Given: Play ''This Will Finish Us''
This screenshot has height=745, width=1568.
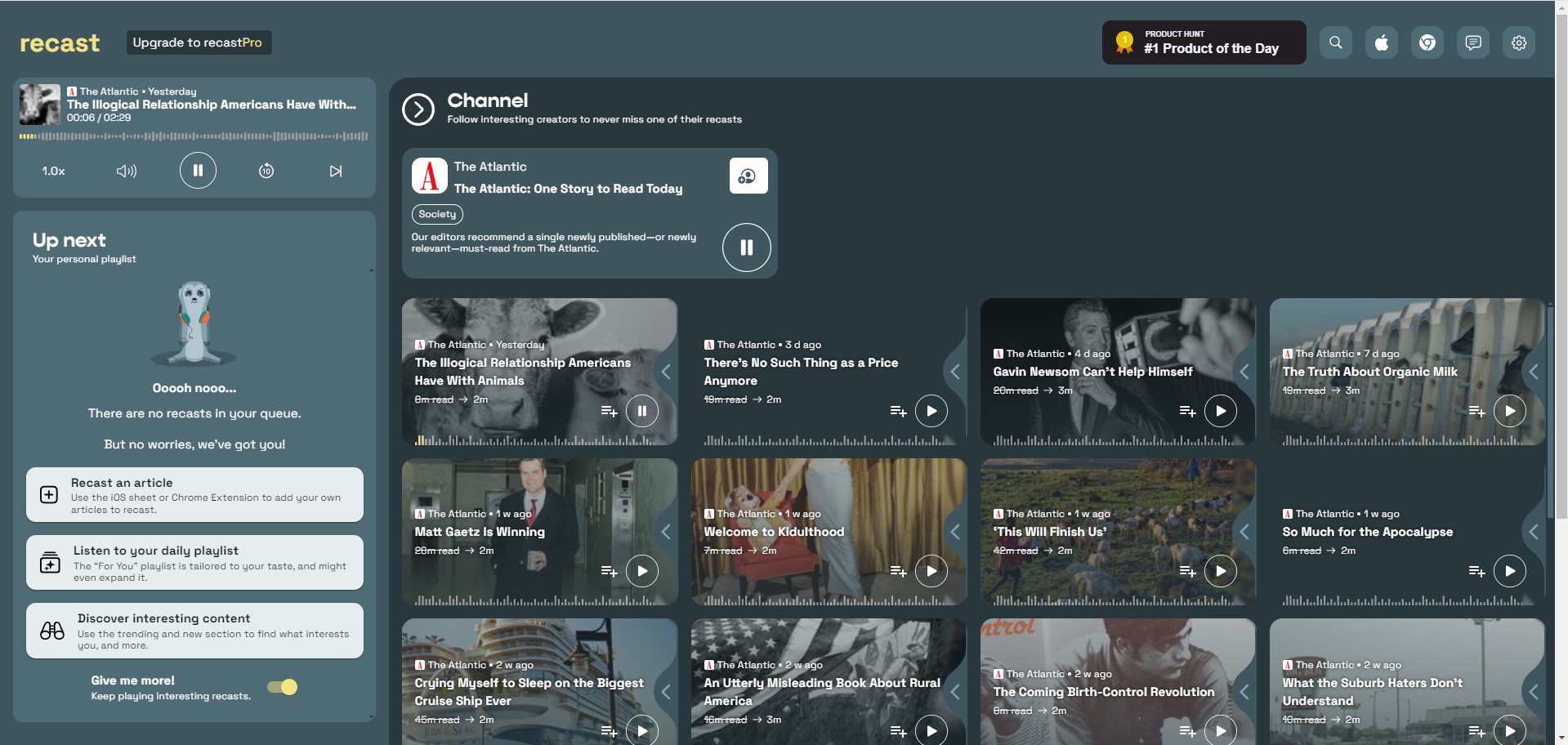Looking at the screenshot, I should point(1221,571).
